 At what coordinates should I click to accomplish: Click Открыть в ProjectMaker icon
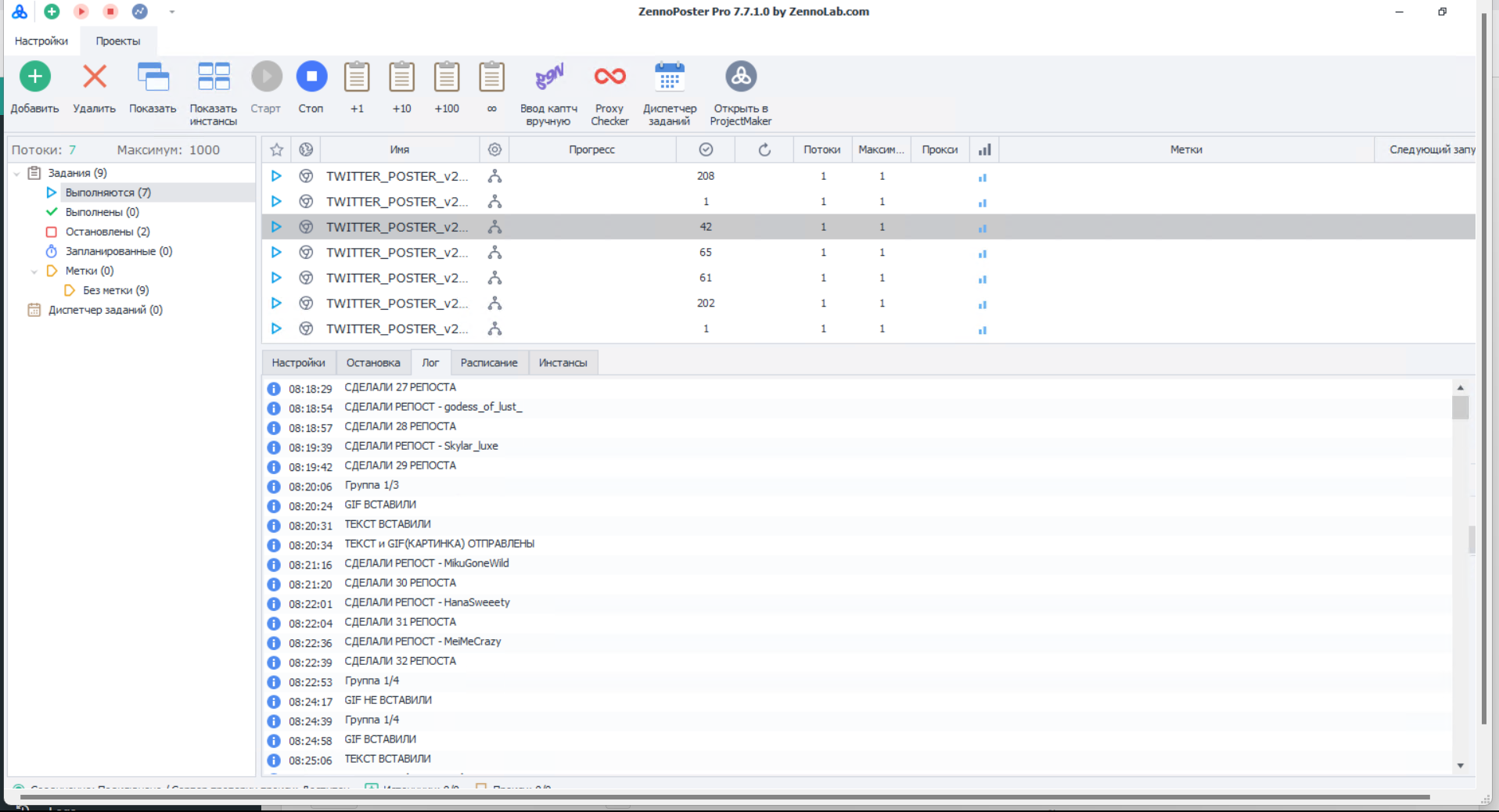point(740,77)
